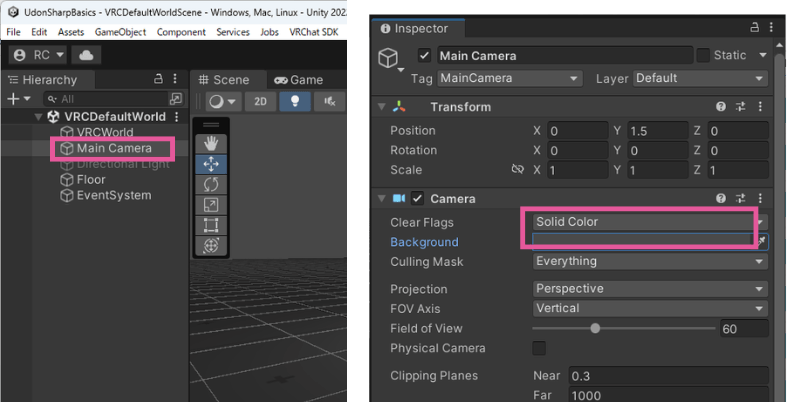Open the Culling Mask dropdown
The image size is (800, 402).
[650, 261]
